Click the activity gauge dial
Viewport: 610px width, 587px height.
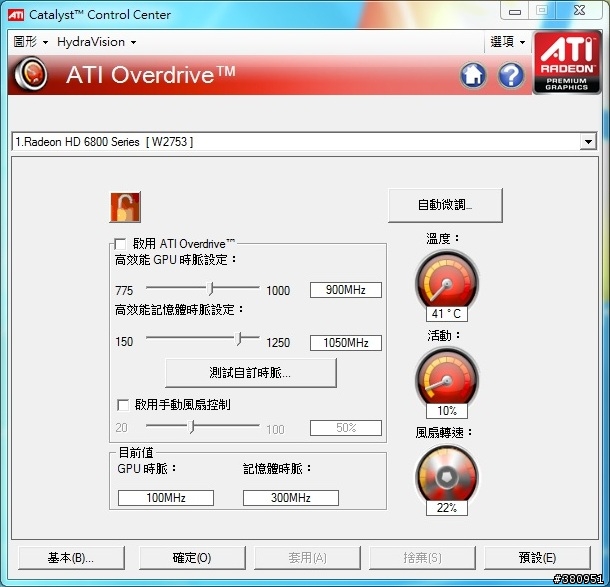(x=447, y=377)
